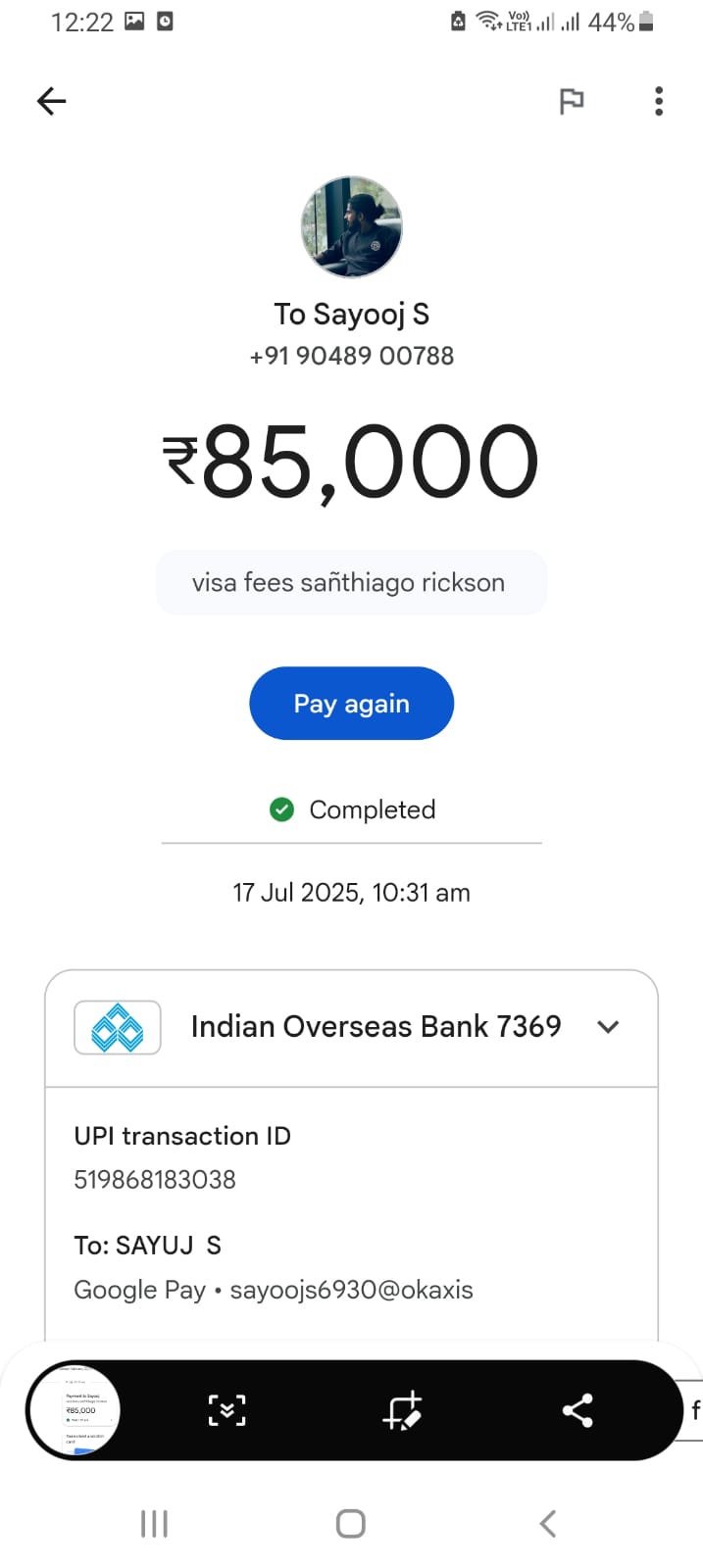Viewport: 703px width, 1568px height.
Task: Tap Android recent apps button
Action: point(154,1524)
